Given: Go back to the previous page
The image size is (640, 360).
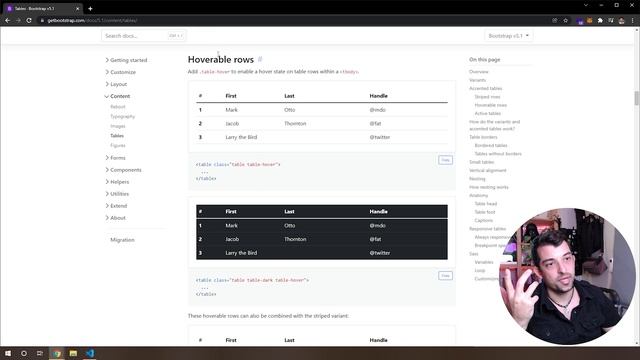Looking at the screenshot, I should point(7,20).
